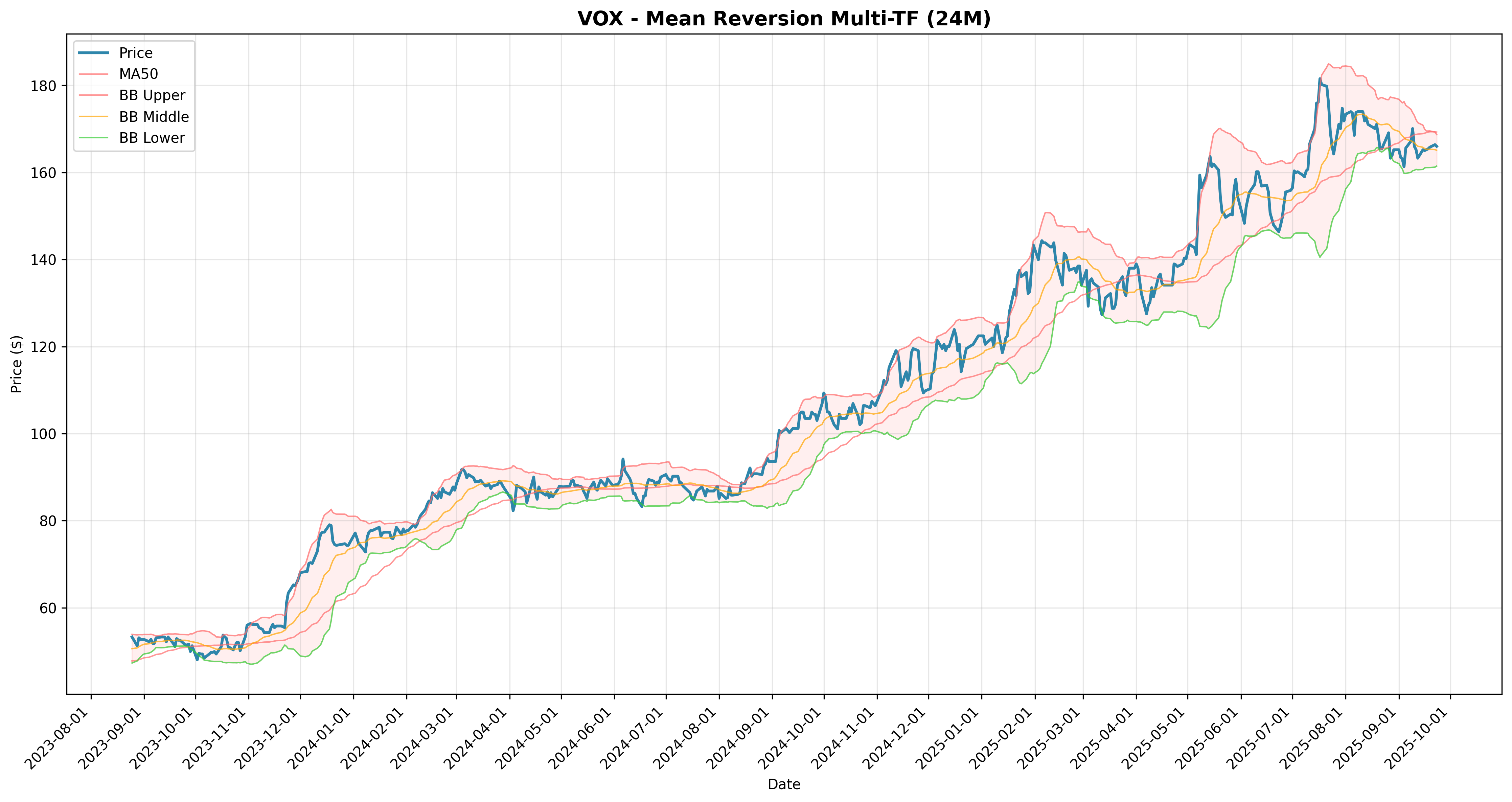
Task: Click the green BB Lower line sample in legend
Action: pos(93,138)
